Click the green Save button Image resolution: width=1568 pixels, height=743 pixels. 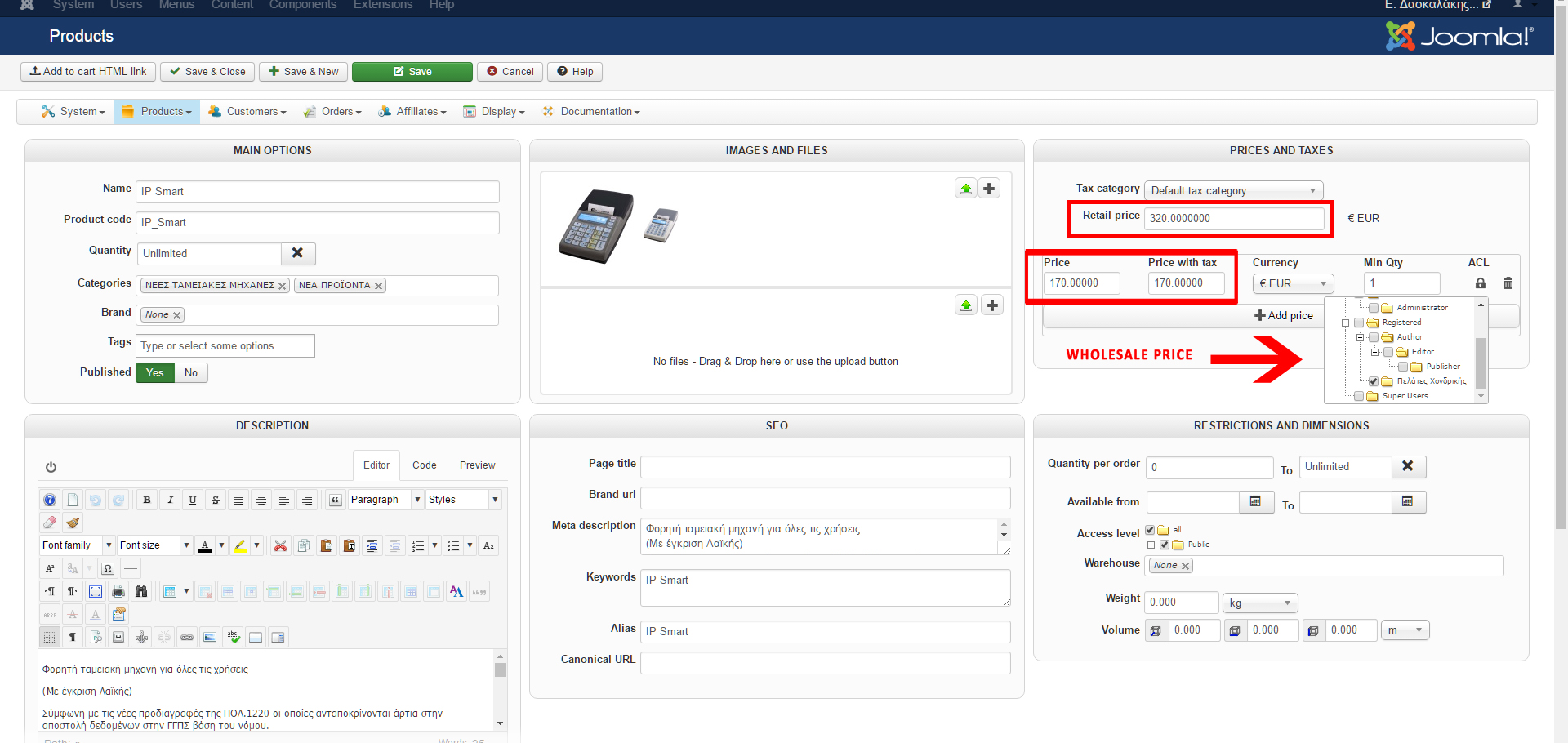412,72
